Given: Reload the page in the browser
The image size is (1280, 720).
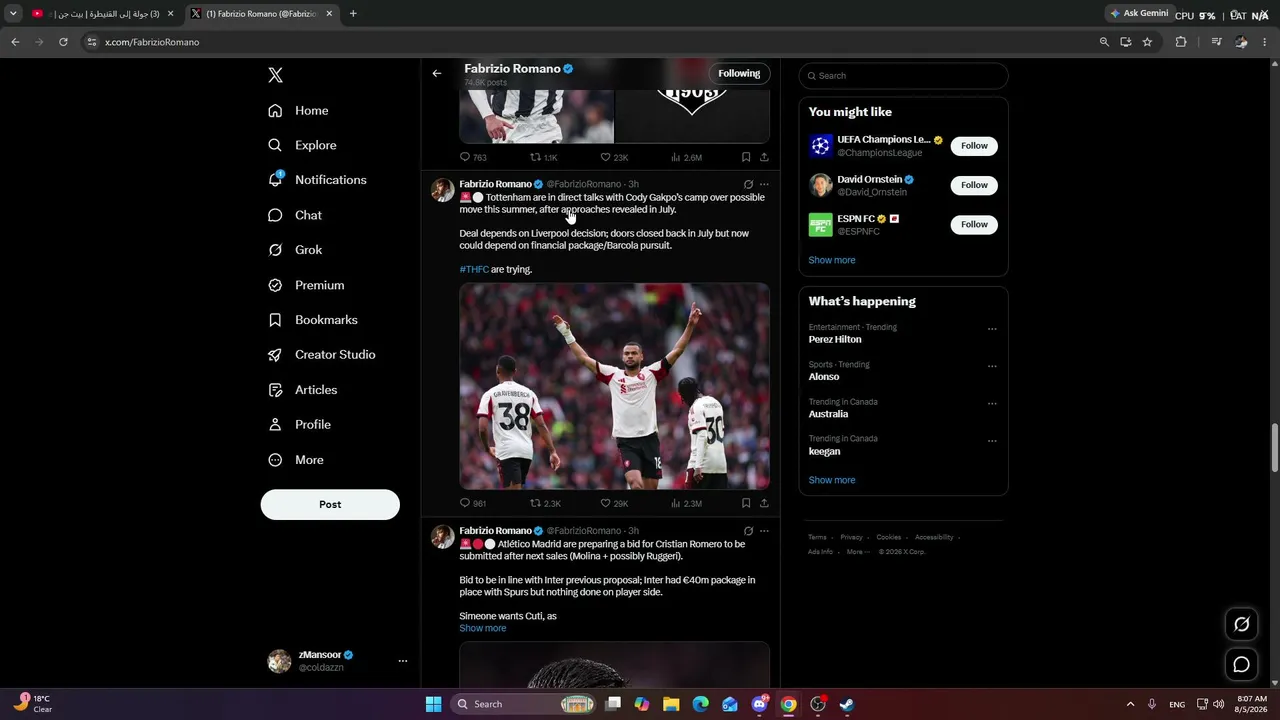Looking at the screenshot, I should [x=63, y=42].
